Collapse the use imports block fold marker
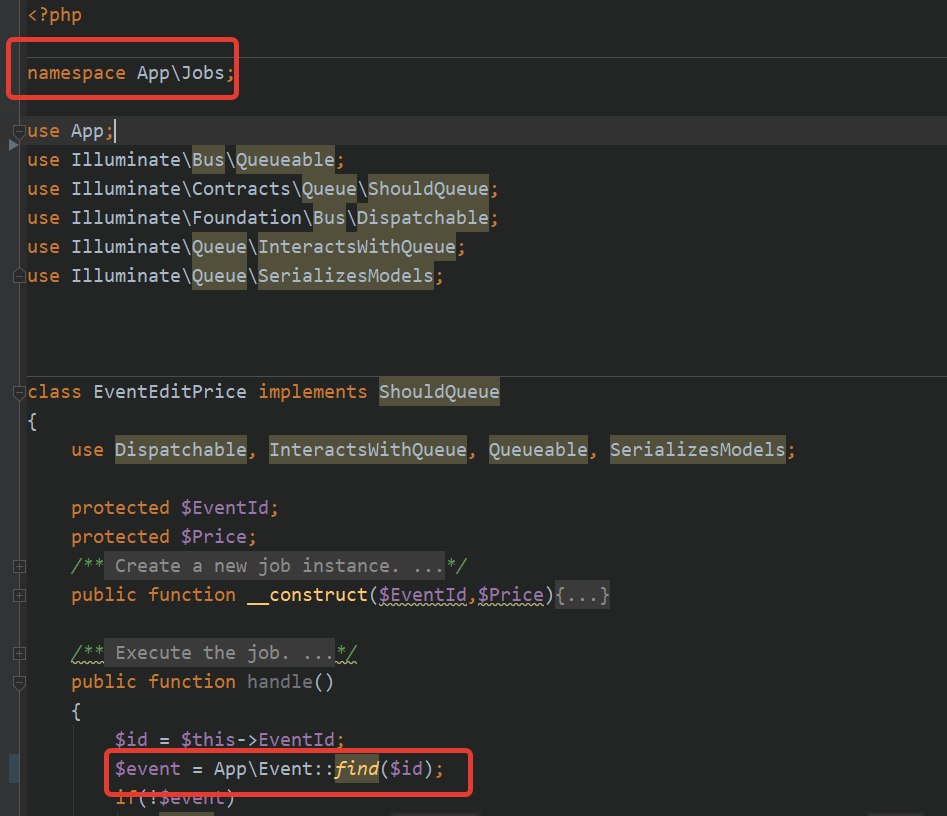947x816 pixels. pyautogui.click(x=19, y=131)
